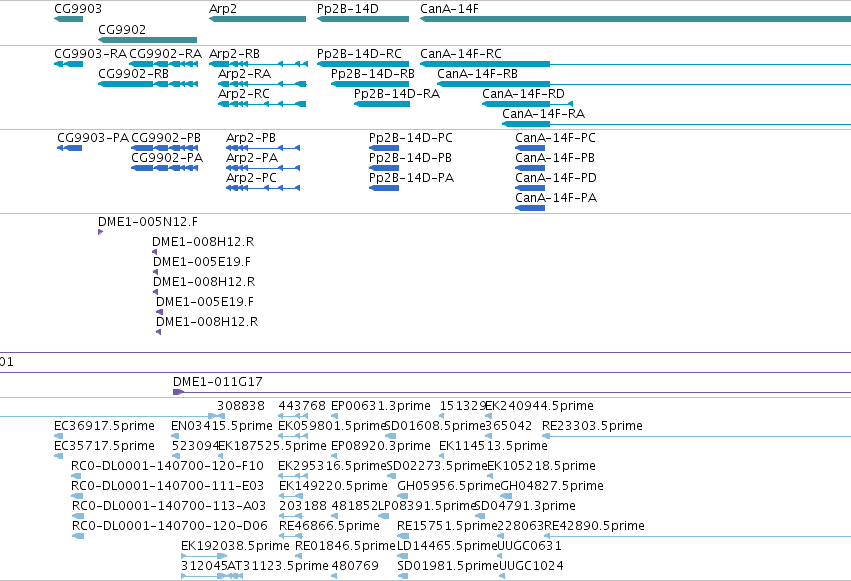Select EST RC0-DL0001-140700-120-F10
Image resolution: width=851 pixels, height=581 pixels.
click(77, 476)
